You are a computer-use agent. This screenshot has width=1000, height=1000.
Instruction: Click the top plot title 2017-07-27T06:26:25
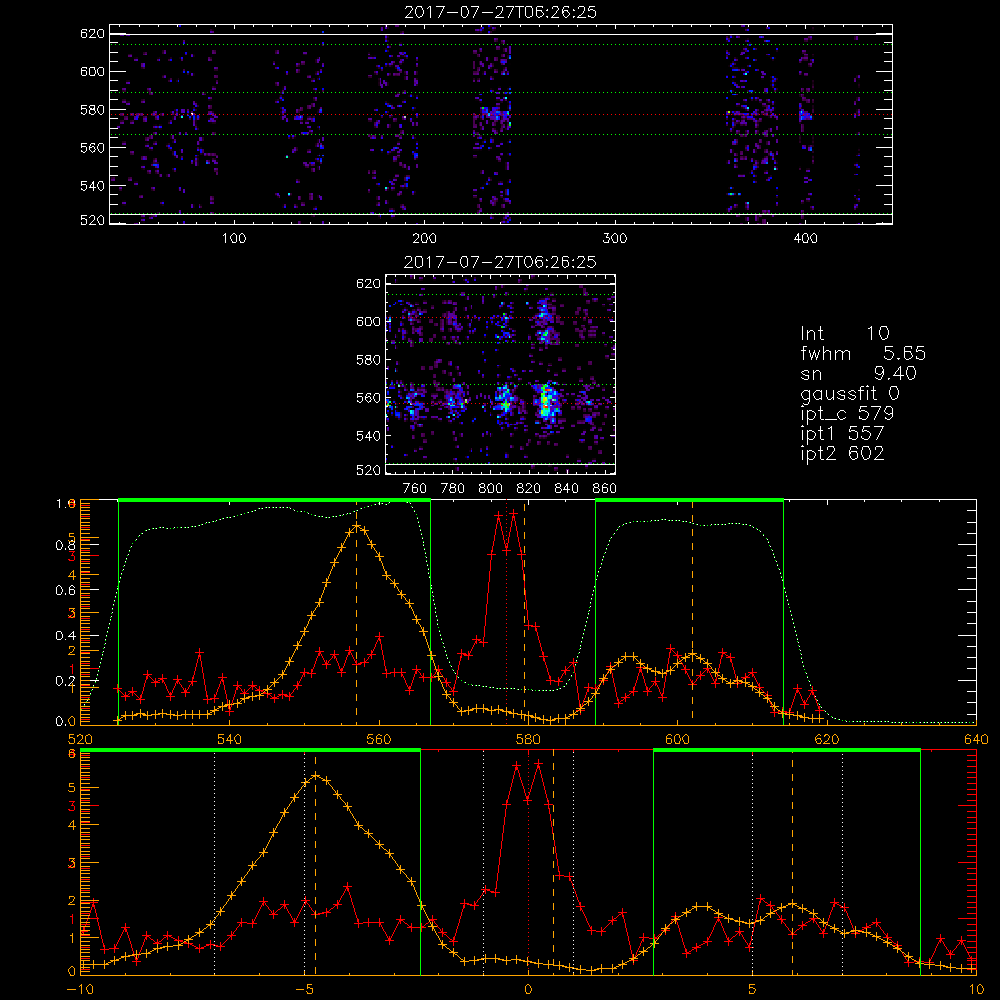click(x=500, y=12)
